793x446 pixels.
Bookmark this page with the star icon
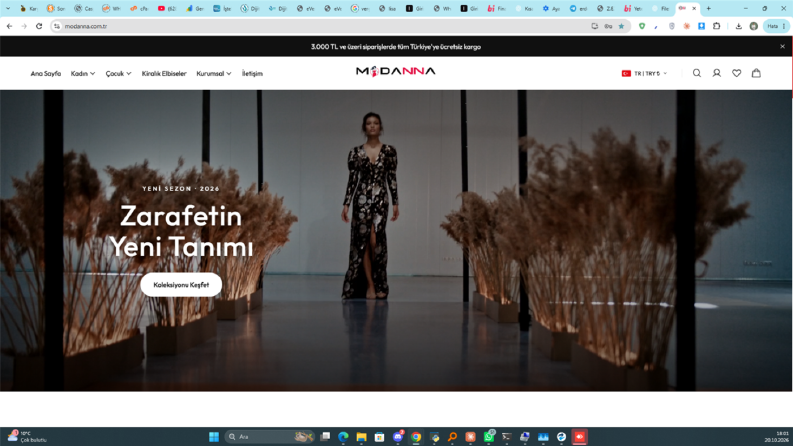click(x=621, y=26)
